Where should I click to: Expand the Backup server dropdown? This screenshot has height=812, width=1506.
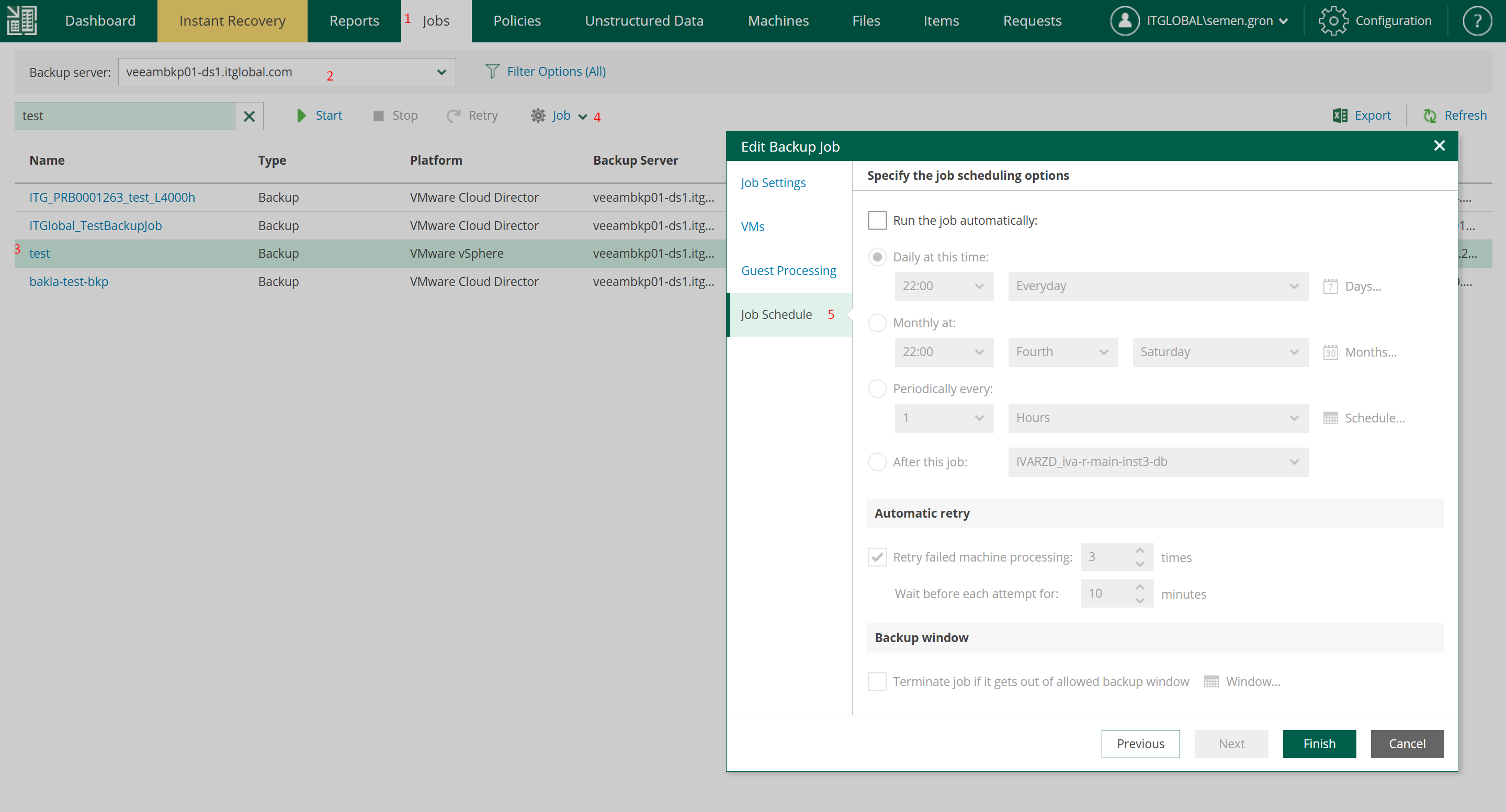(x=441, y=72)
